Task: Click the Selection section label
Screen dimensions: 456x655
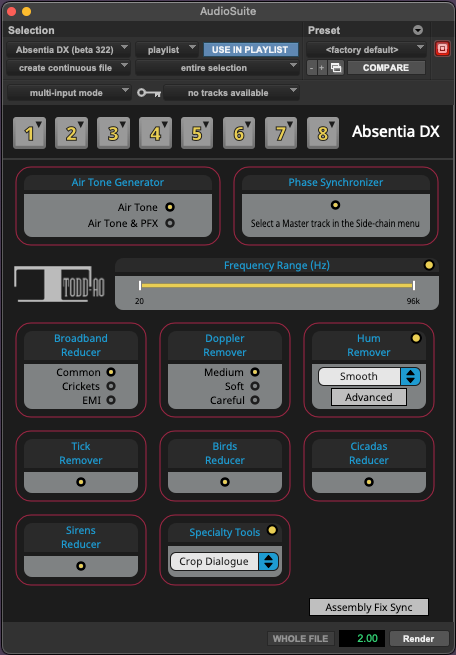Action: (x=31, y=30)
